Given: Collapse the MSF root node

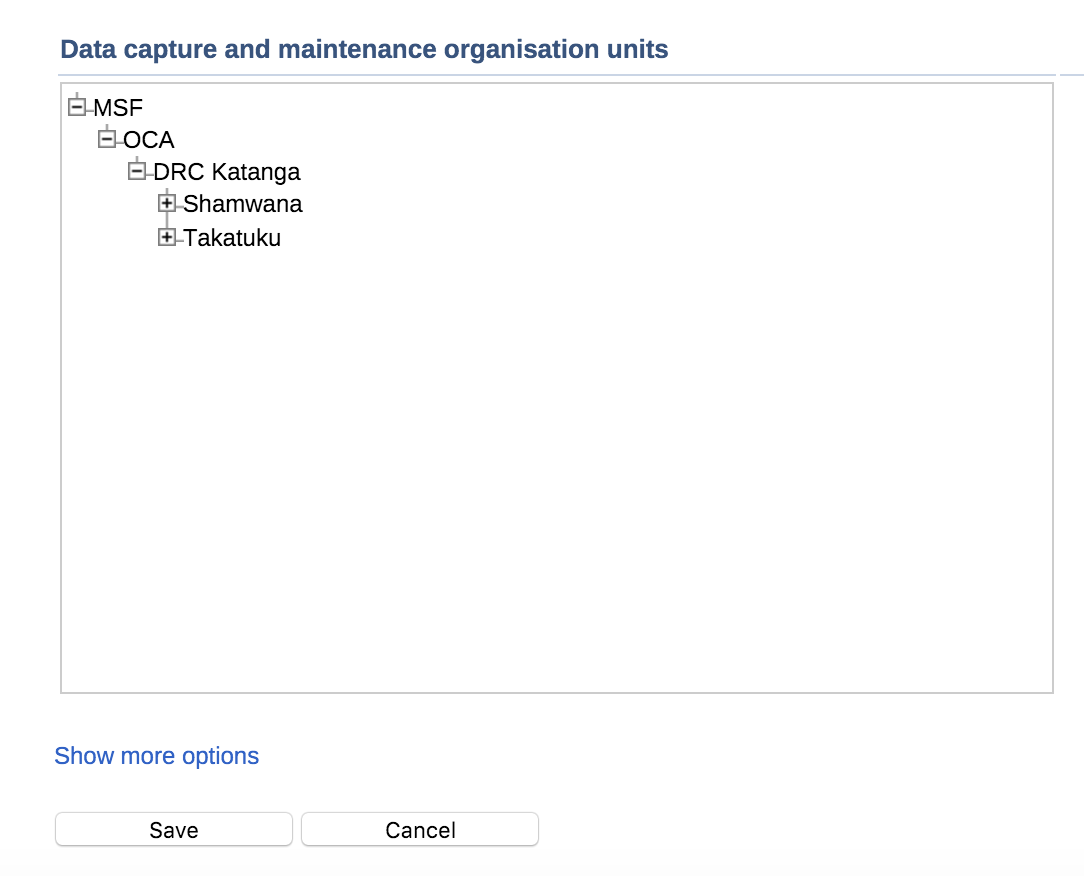Looking at the screenshot, I should tap(76, 106).
